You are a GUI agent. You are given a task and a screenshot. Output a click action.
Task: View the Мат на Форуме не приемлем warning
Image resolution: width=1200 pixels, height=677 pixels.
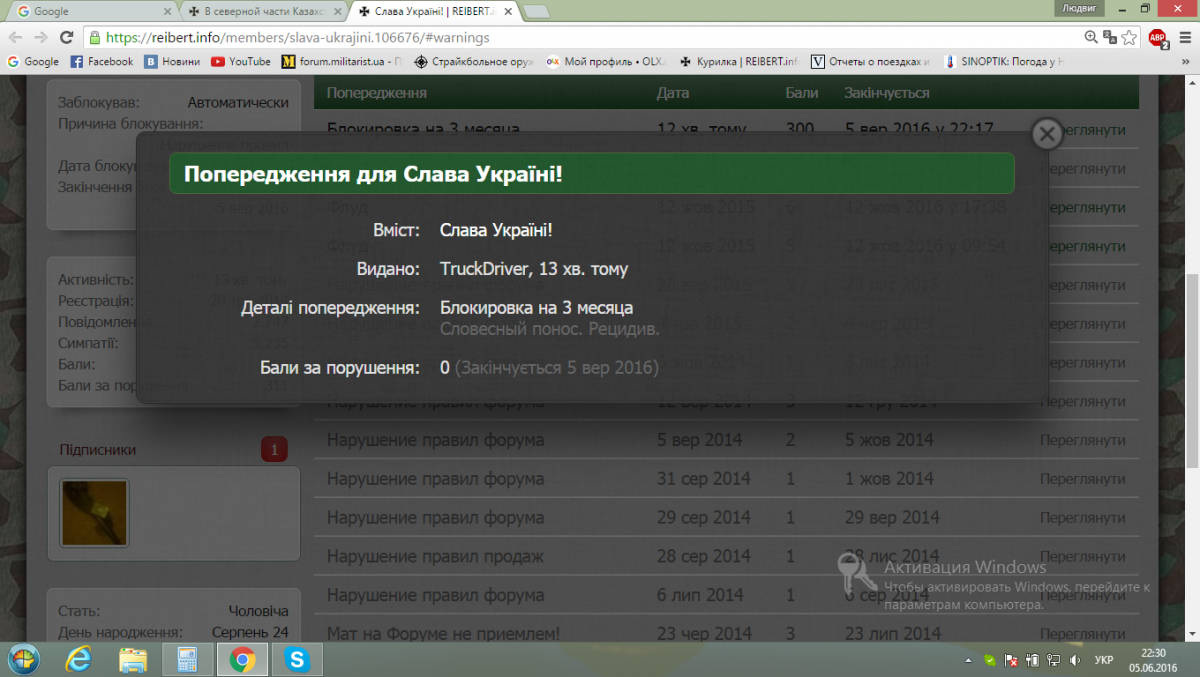[1082, 634]
